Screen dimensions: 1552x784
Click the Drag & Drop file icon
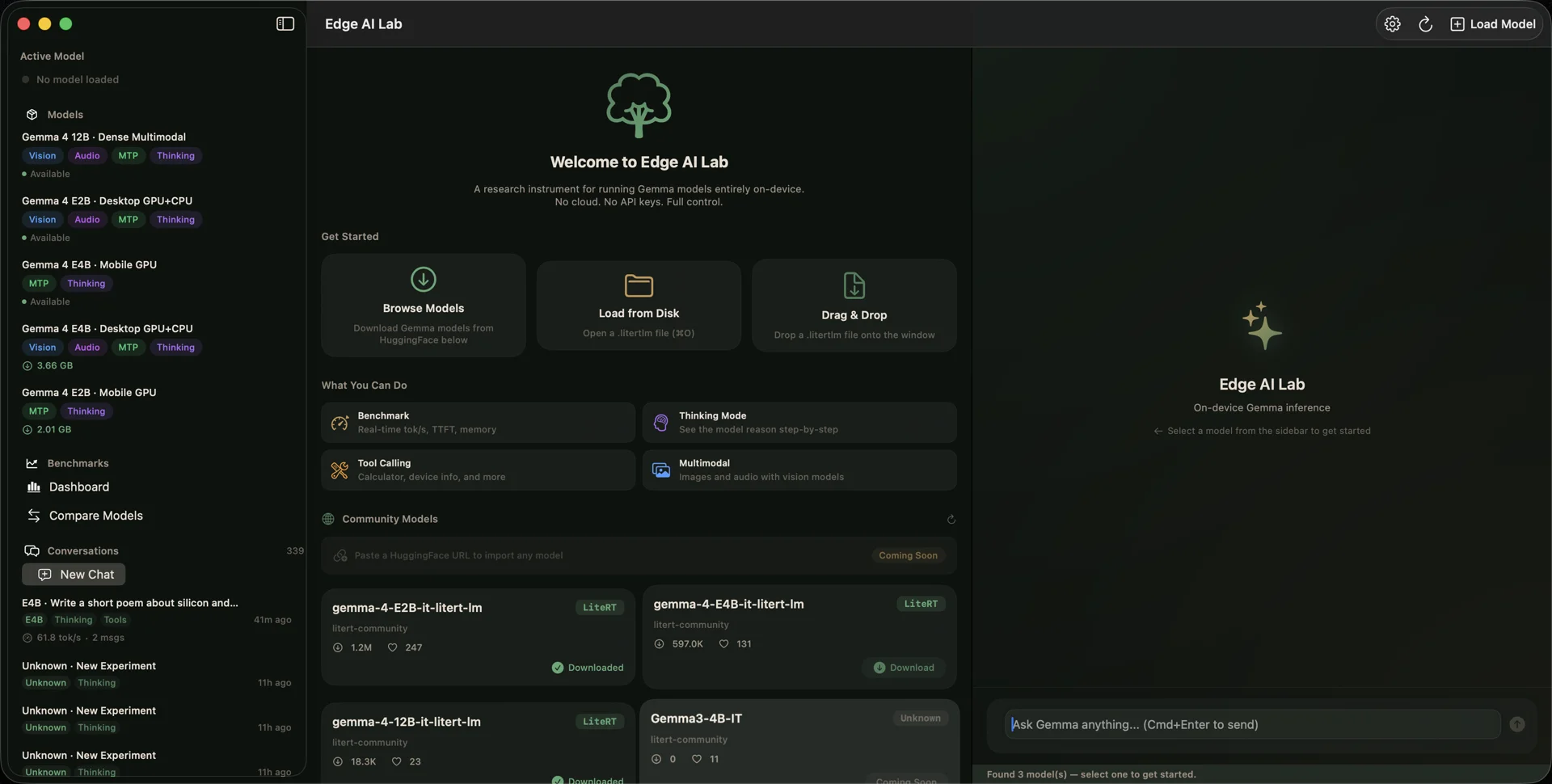(854, 285)
